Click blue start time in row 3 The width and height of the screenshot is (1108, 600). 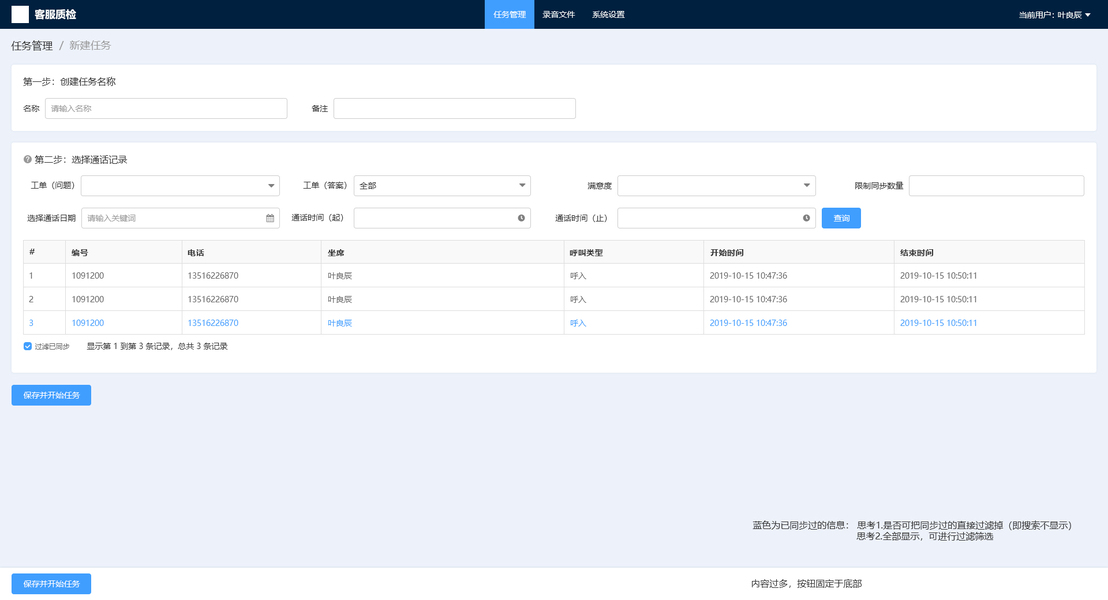(x=748, y=323)
